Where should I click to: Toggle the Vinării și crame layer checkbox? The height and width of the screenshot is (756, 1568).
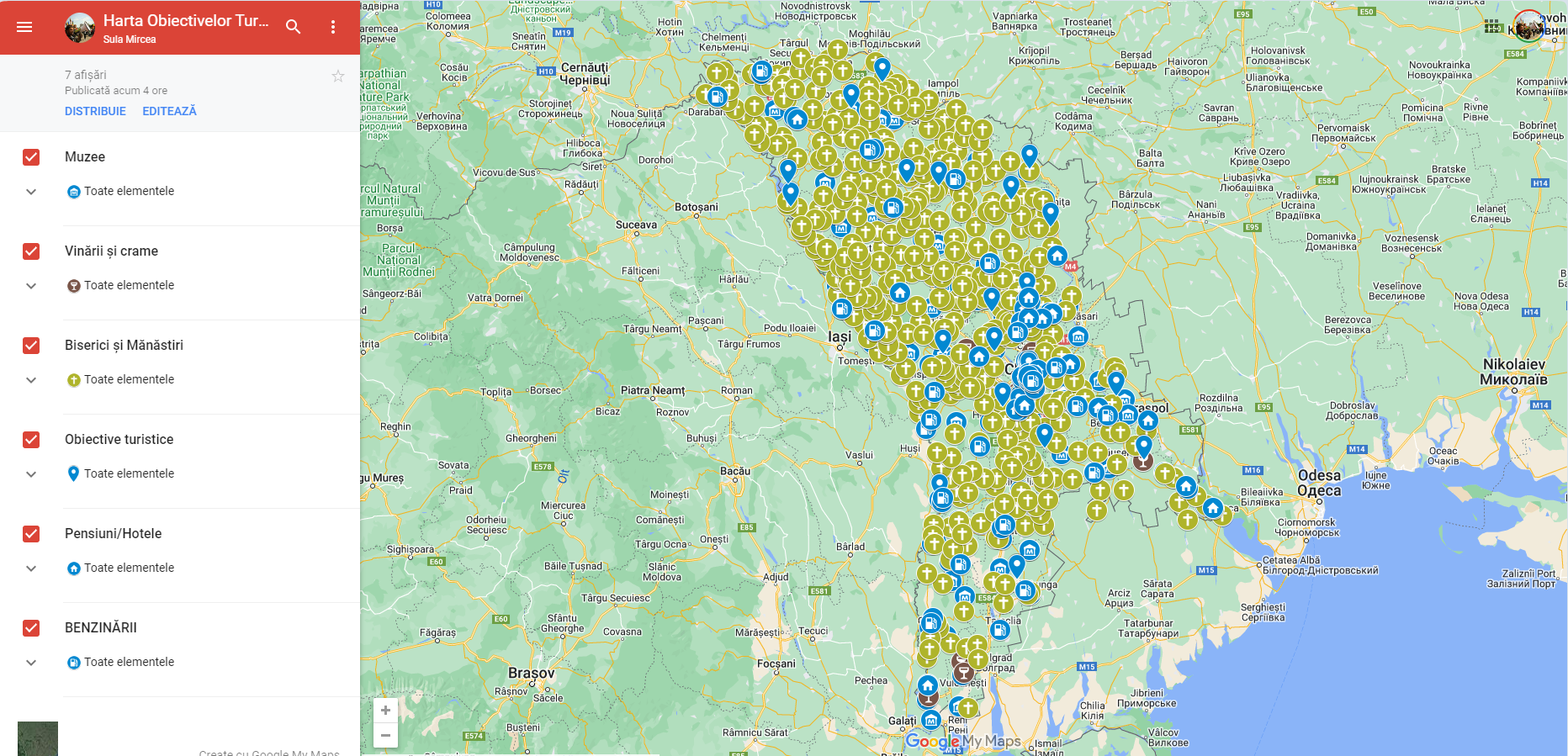point(31,251)
